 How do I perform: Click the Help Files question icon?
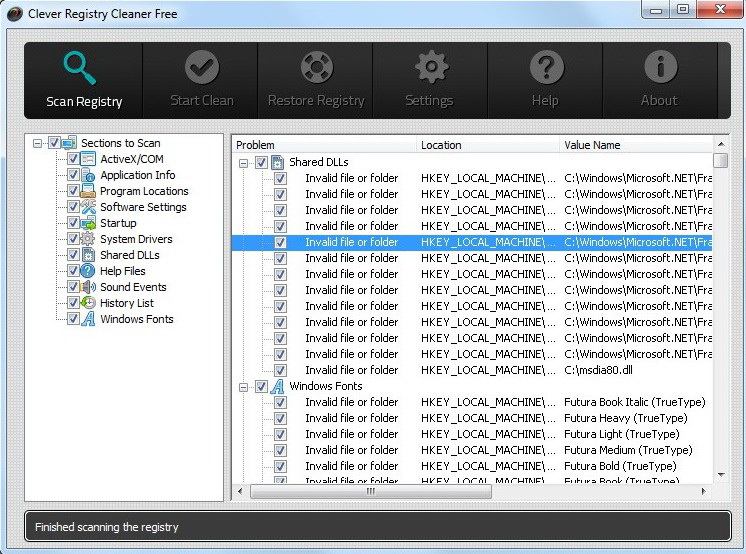[88, 271]
